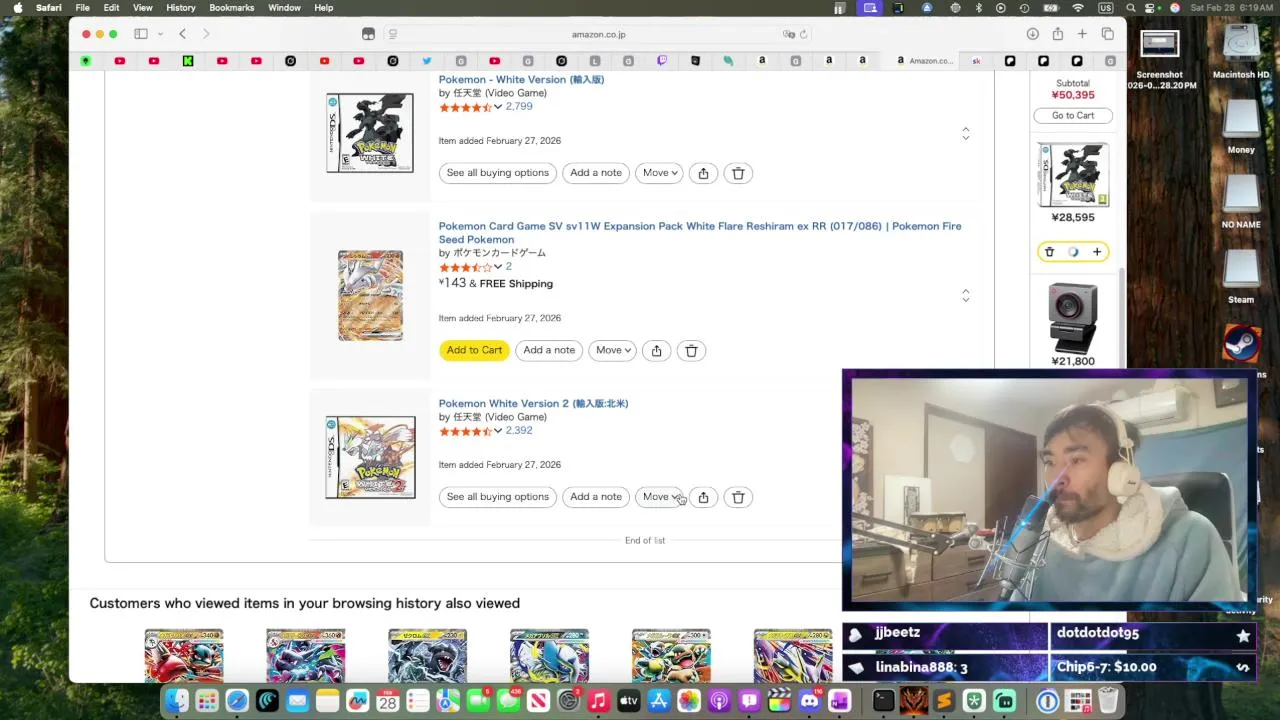
Task: Remove Pokemon White from mini cart sidebar
Action: (1049, 252)
